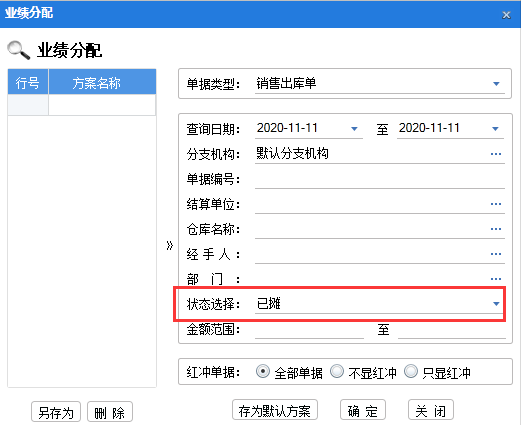The width and height of the screenshot is (521, 425).
Task: Click the minimum 金额范围 input field
Action: point(309,331)
